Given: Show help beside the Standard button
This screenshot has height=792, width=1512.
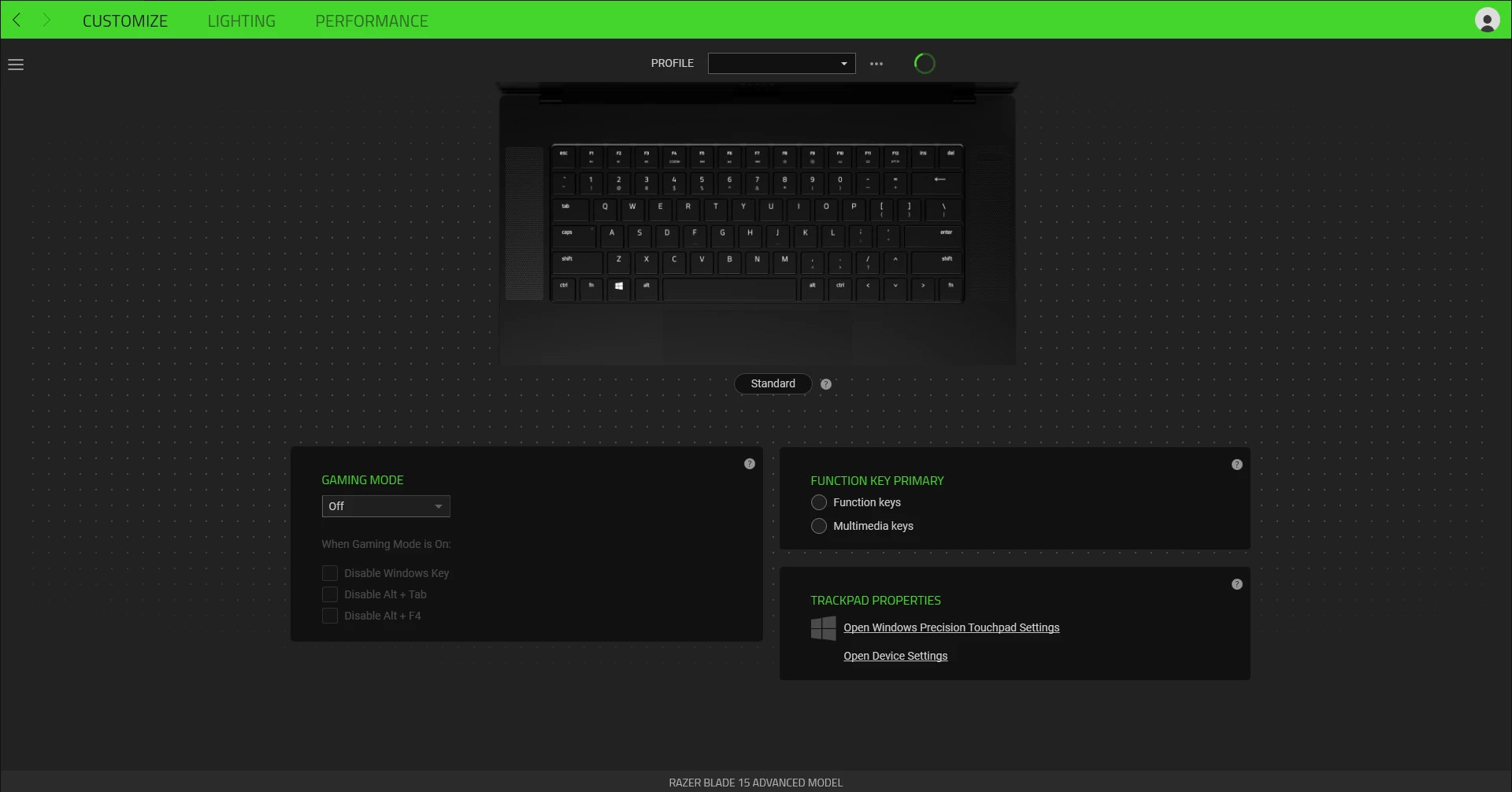Looking at the screenshot, I should 825,384.
